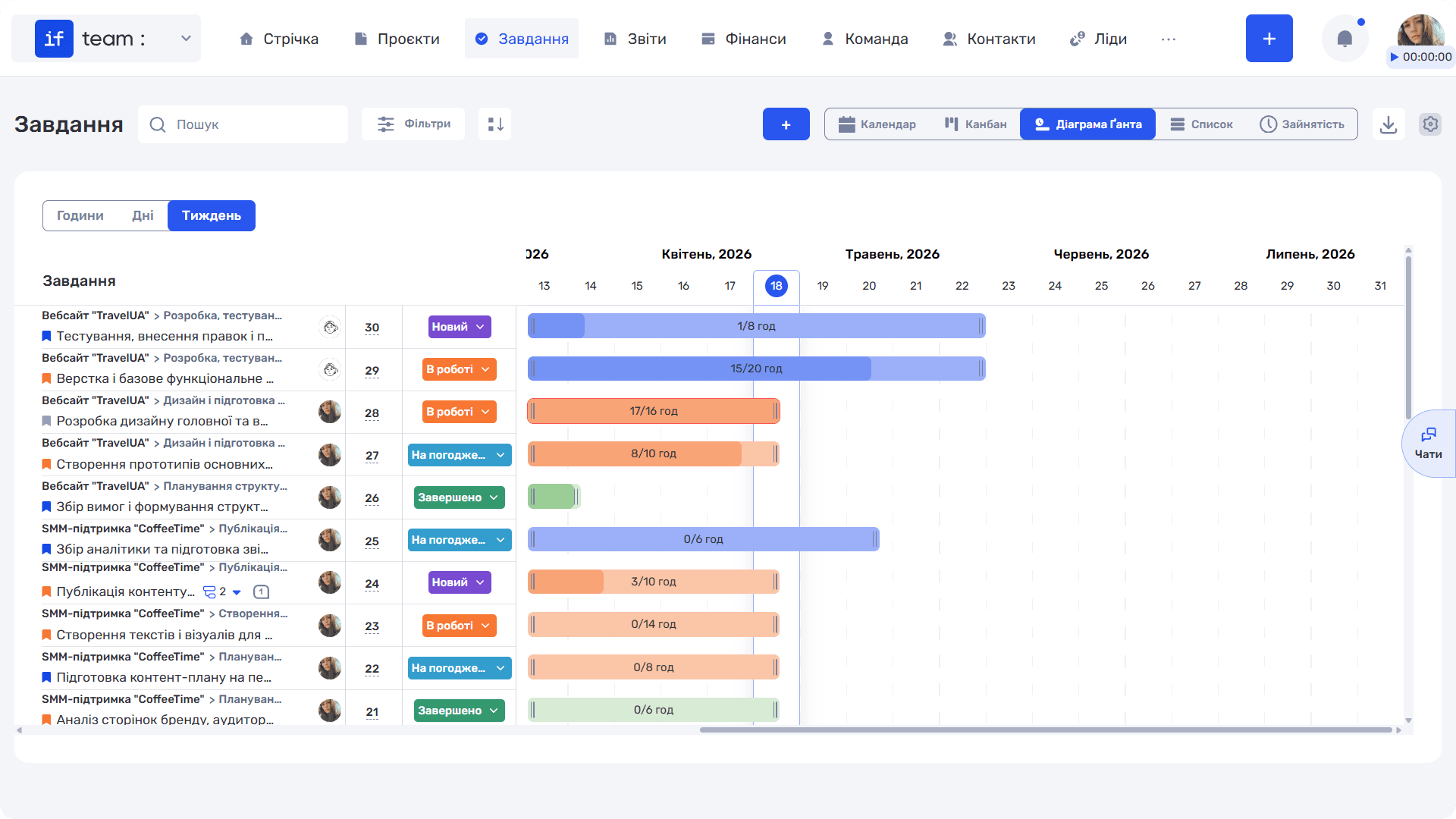Viewport: 1456px width, 819px height.
Task: Change Завершено status of task 26
Action: coord(460,497)
